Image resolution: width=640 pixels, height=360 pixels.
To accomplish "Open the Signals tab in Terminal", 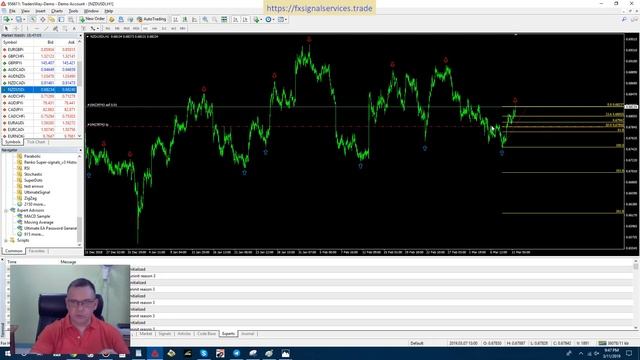I will 165,333.
